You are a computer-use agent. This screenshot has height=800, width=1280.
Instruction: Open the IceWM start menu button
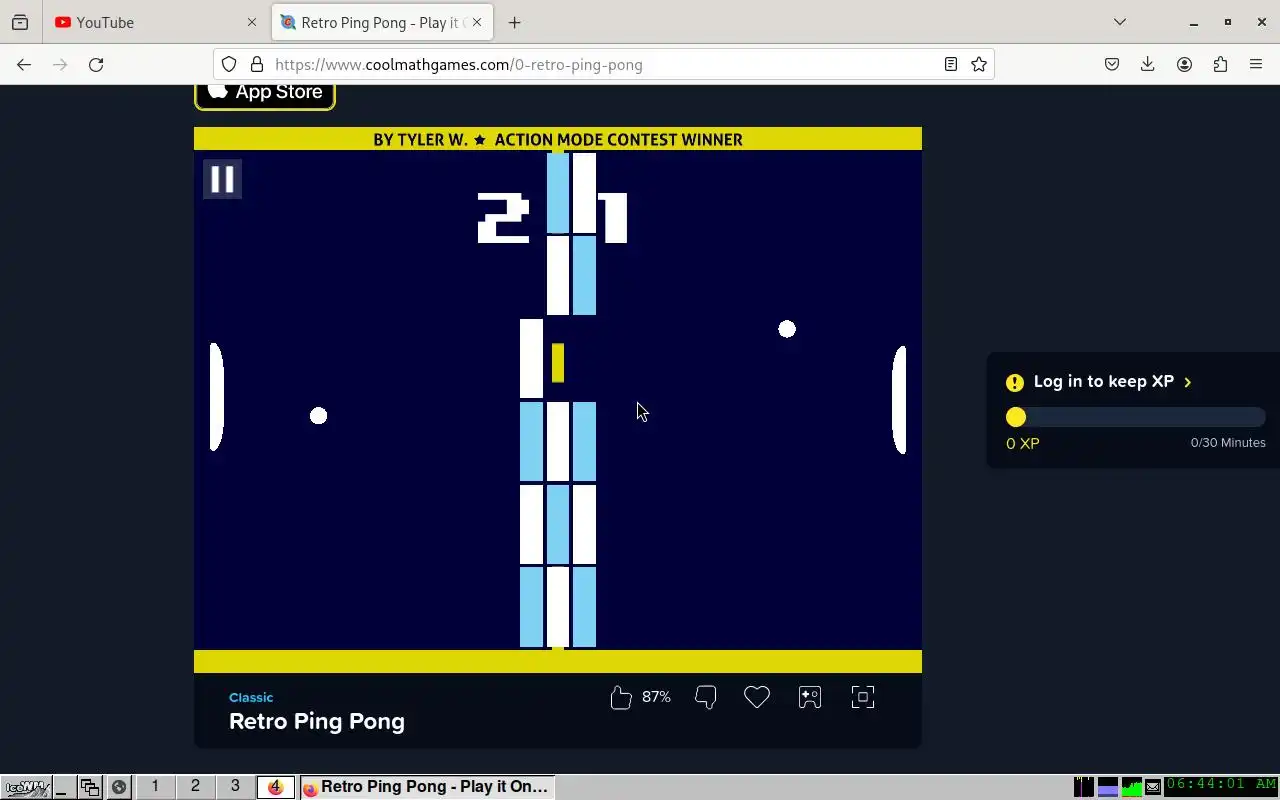point(26,787)
